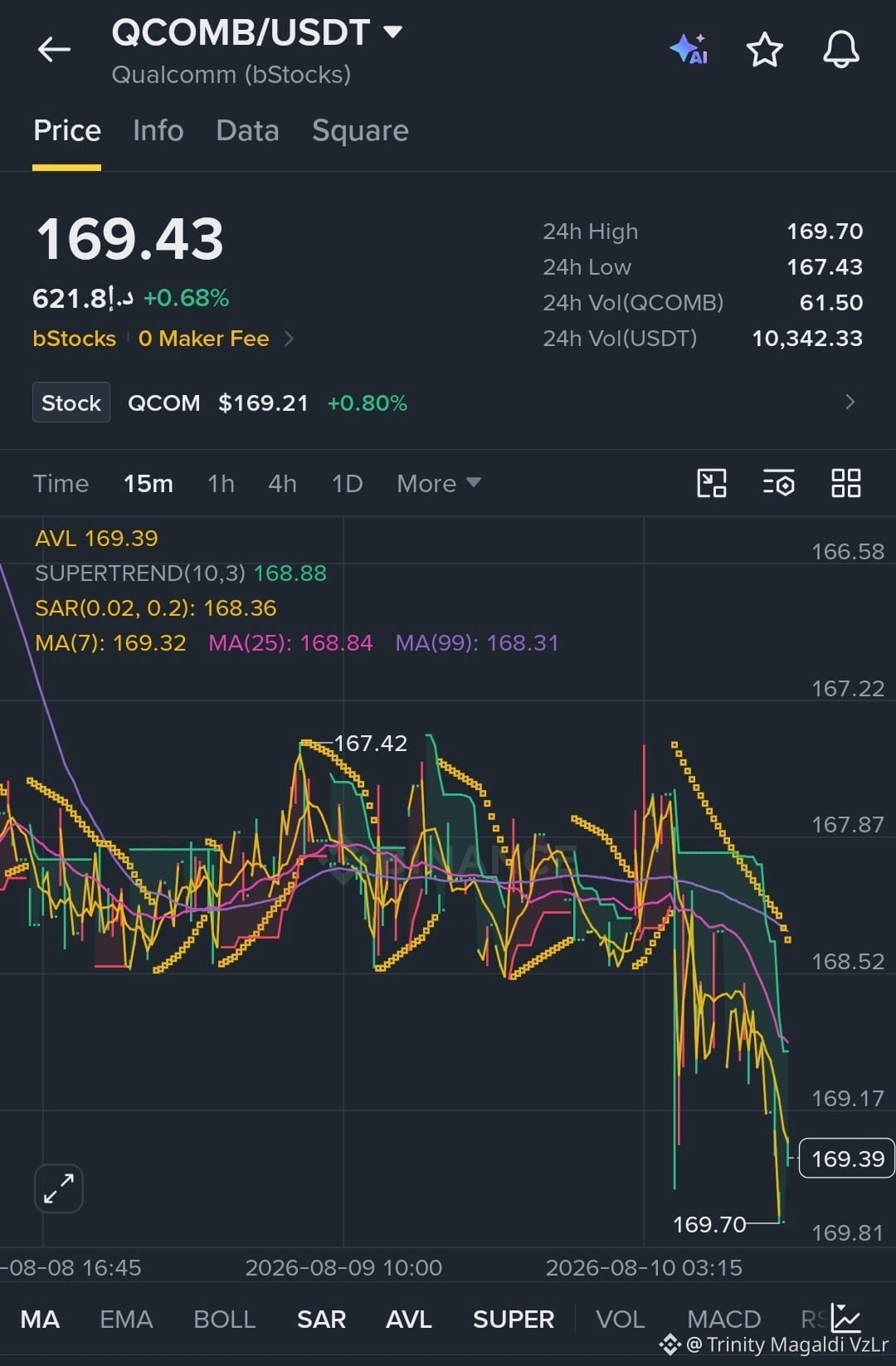The width and height of the screenshot is (896, 1366).
Task: Tap the 24h Low value 167.43
Action: click(825, 267)
